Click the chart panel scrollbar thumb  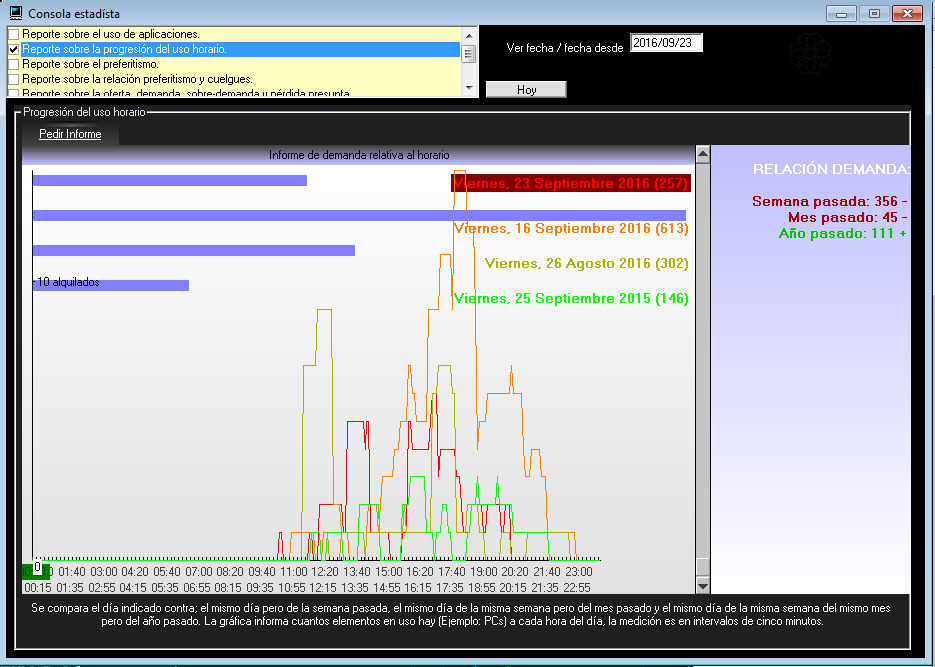(x=703, y=566)
